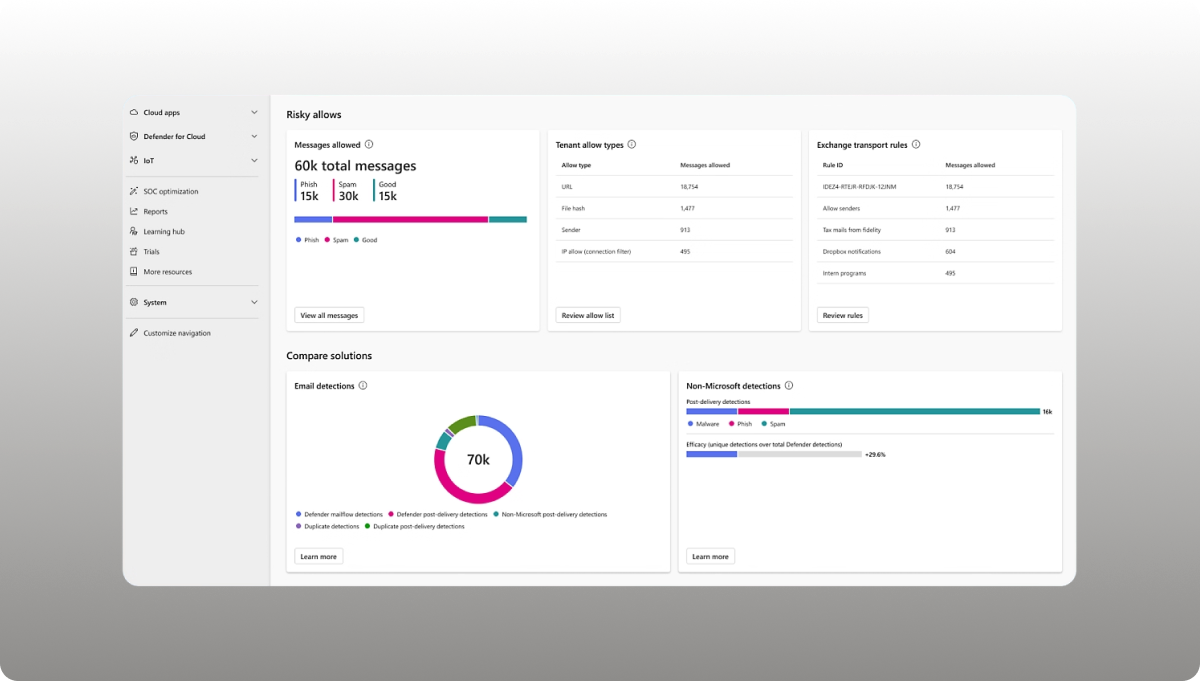Click Defender mailflow detections legend item
The height and width of the screenshot is (681, 1200).
point(339,514)
